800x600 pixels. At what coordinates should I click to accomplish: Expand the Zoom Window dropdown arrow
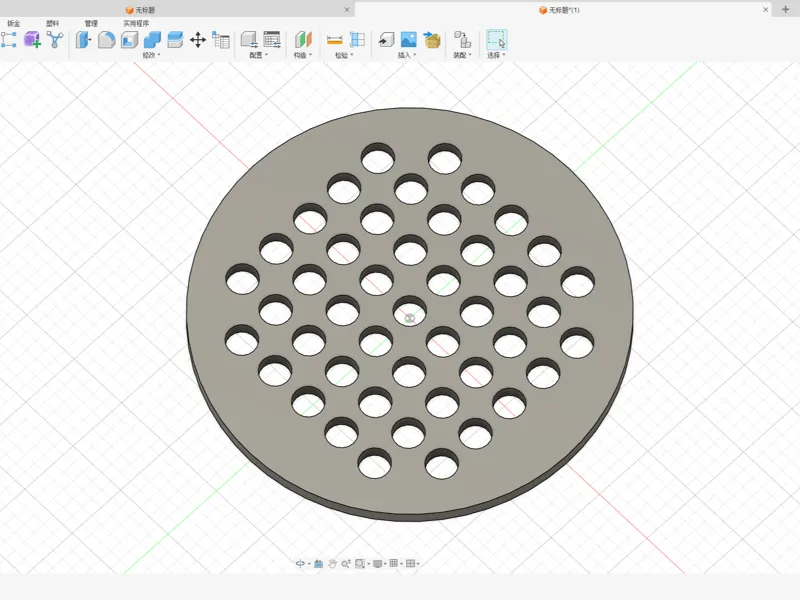point(368,564)
